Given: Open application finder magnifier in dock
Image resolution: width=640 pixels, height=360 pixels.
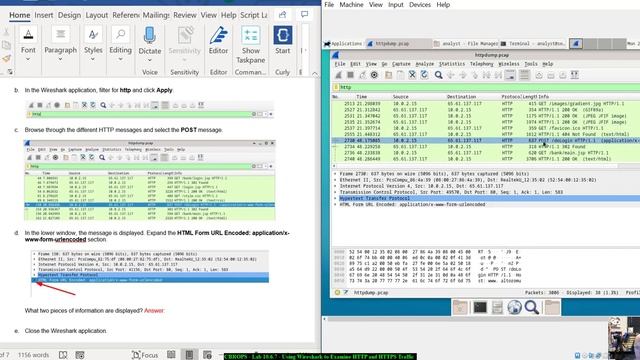Looking at the screenshot, I should coord(531,307).
